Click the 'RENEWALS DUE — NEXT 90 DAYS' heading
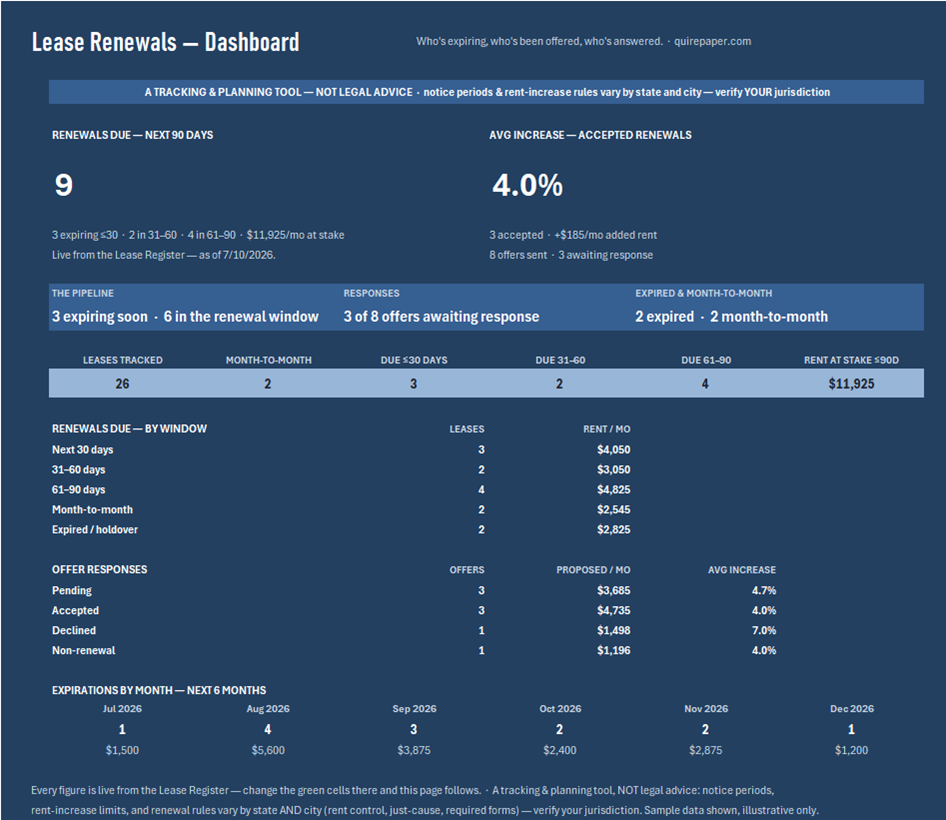The height and width of the screenshot is (820, 946). click(x=132, y=135)
